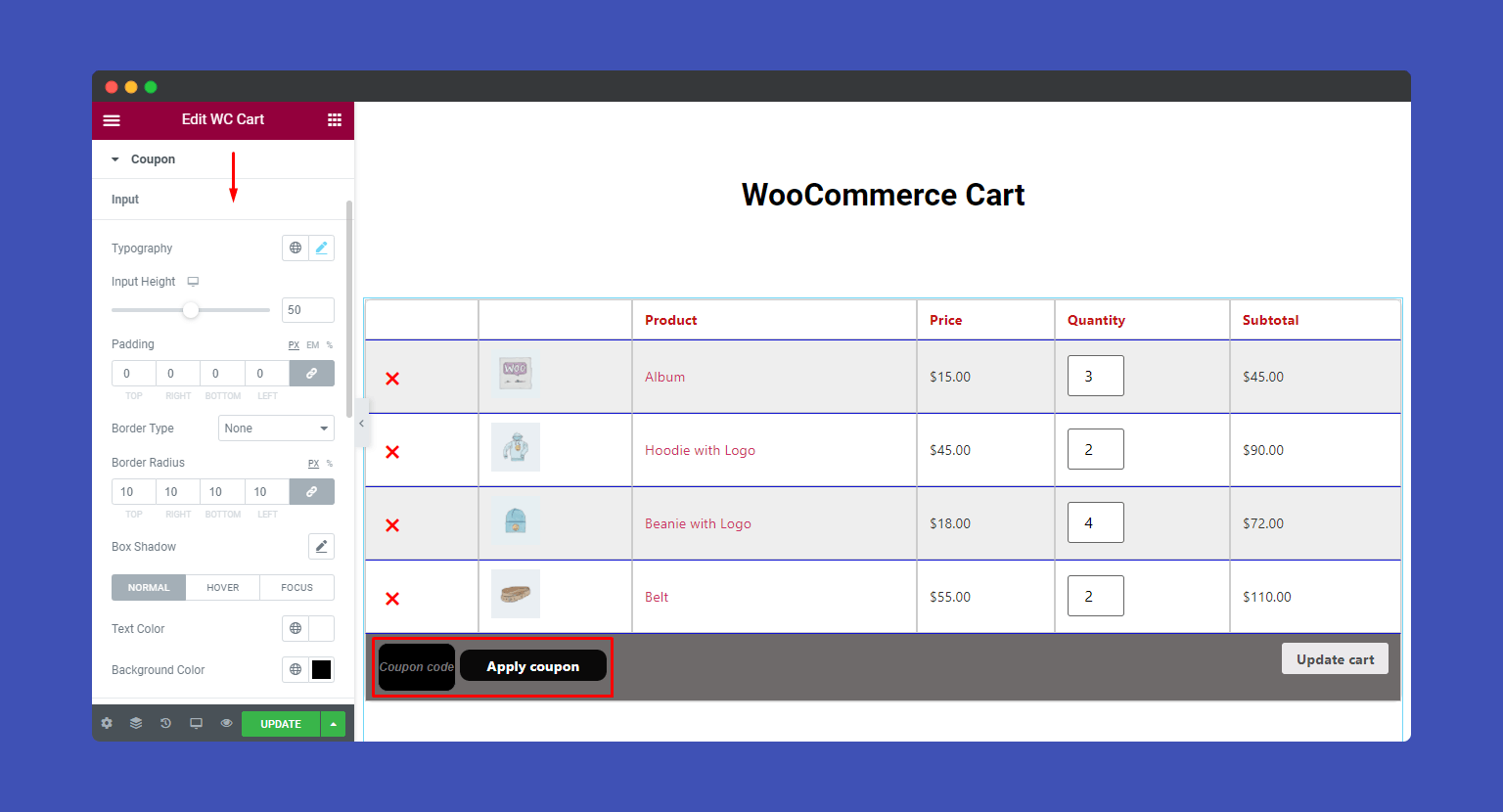Click the Belt product thumbnail
Image resolution: width=1503 pixels, height=812 pixels.
516,594
